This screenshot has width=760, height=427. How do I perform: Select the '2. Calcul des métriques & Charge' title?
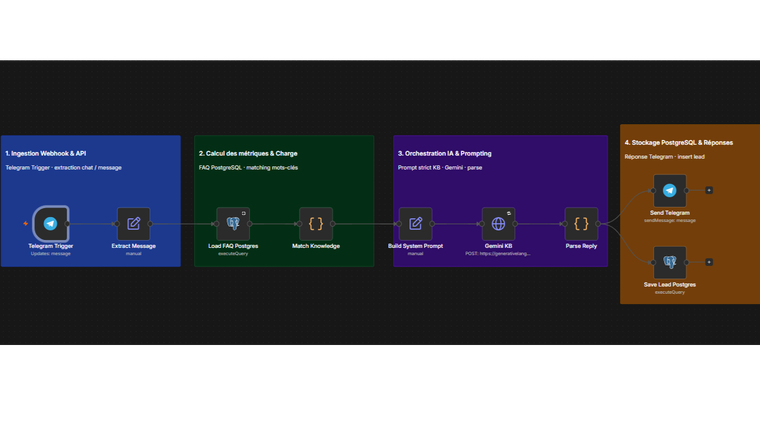coord(248,154)
